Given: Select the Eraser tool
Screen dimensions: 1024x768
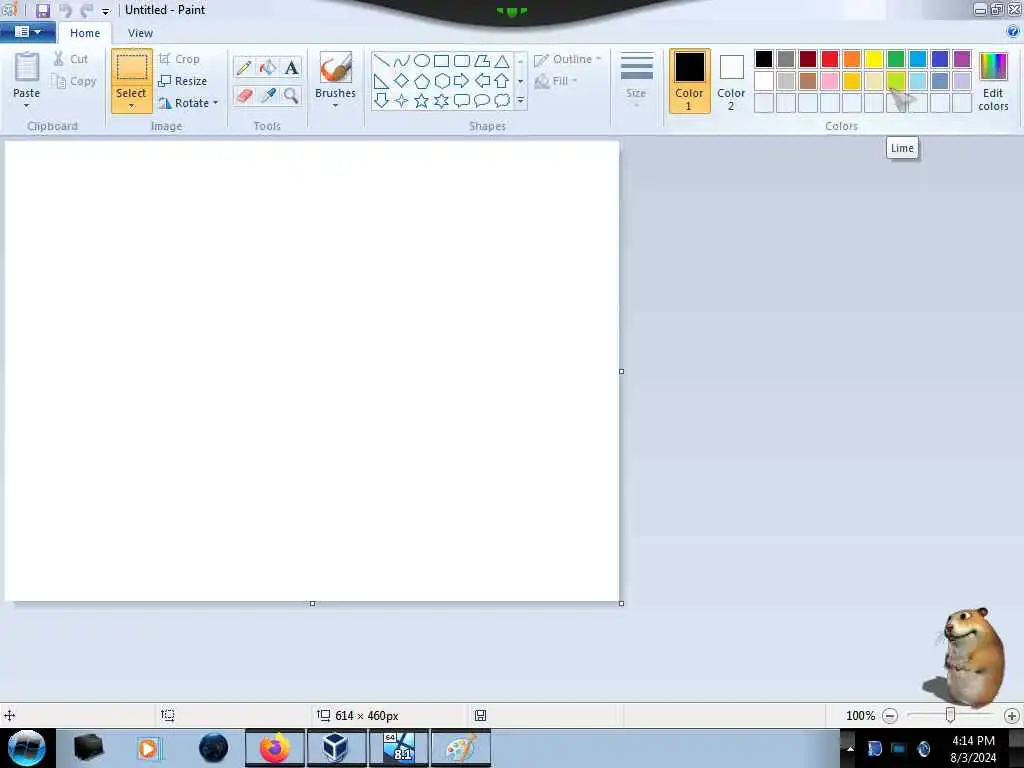Looking at the screenshot, I should point(244,95).
